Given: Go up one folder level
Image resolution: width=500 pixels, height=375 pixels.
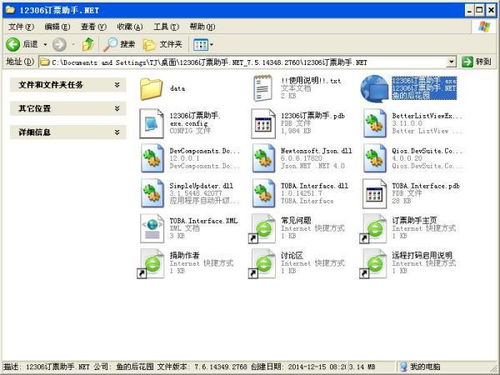Looking at the screenshot, I should (88, 44).
